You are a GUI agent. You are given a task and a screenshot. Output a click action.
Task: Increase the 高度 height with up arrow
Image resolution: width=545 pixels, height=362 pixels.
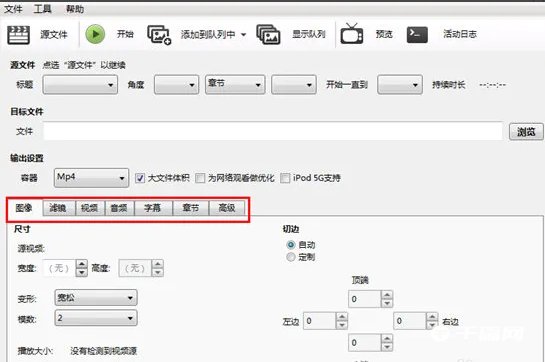[x=157, y=264]
